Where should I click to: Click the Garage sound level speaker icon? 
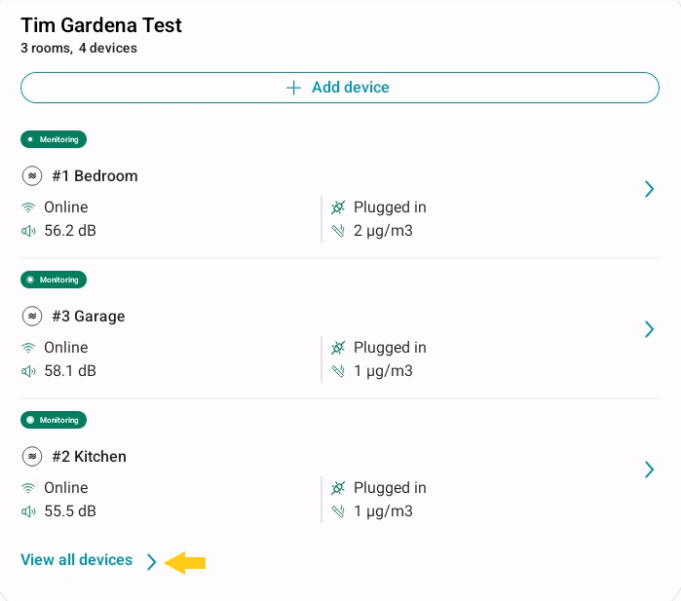[x=28, y=371]
